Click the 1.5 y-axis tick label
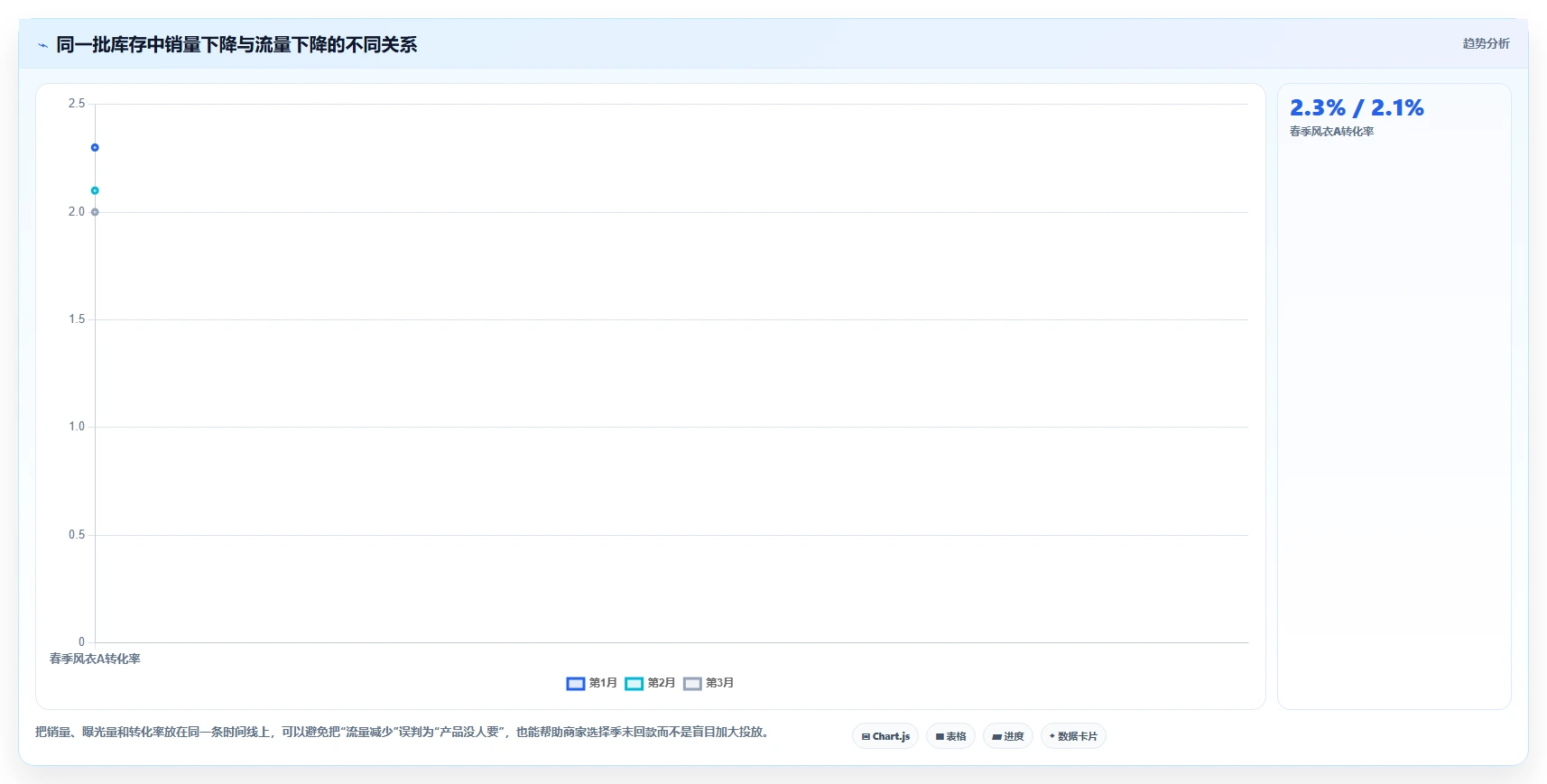Image resolution: width=1547 pixels, height=784 pixels. (77, 319)
